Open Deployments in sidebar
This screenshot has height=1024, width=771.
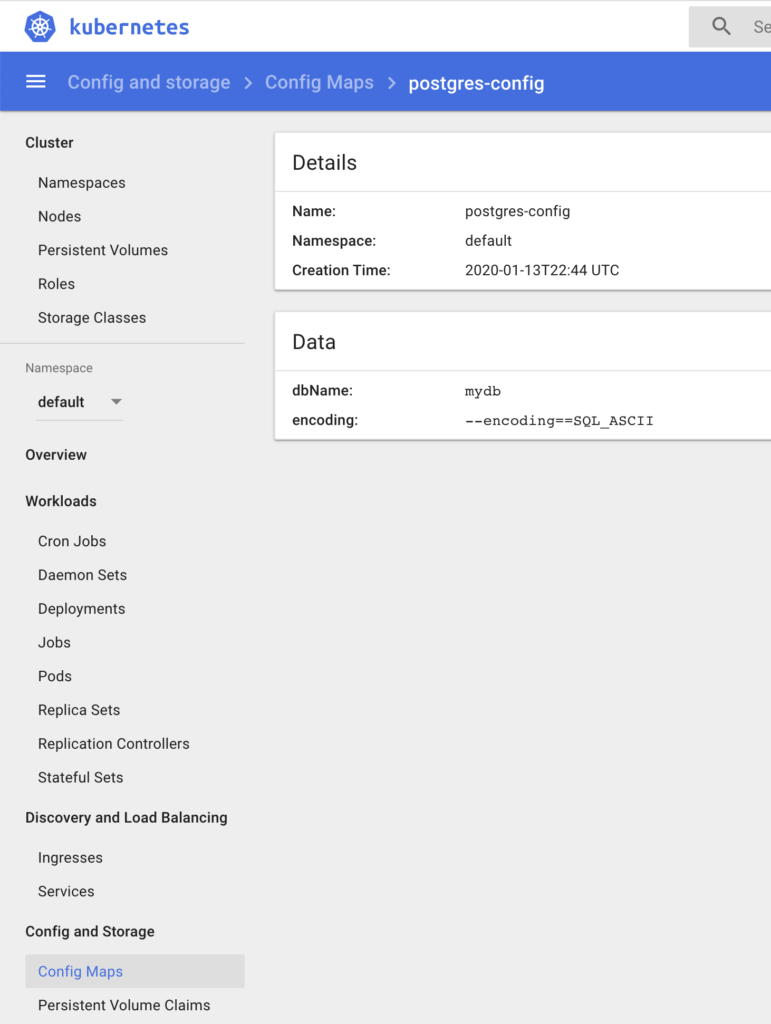coord(82,609)
